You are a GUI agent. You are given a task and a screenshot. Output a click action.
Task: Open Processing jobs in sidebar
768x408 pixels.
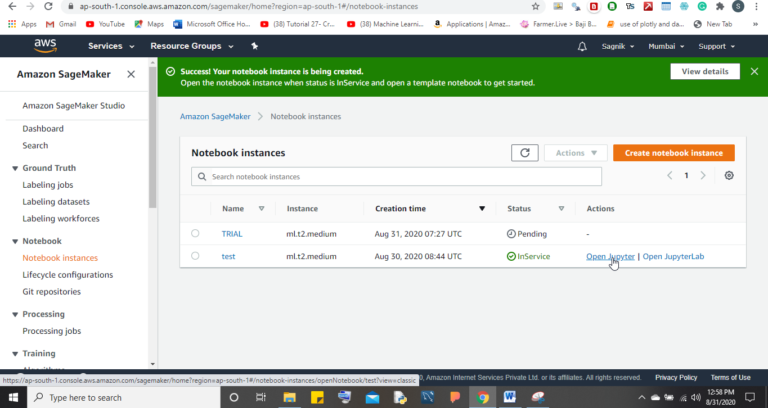click(51, 331)
